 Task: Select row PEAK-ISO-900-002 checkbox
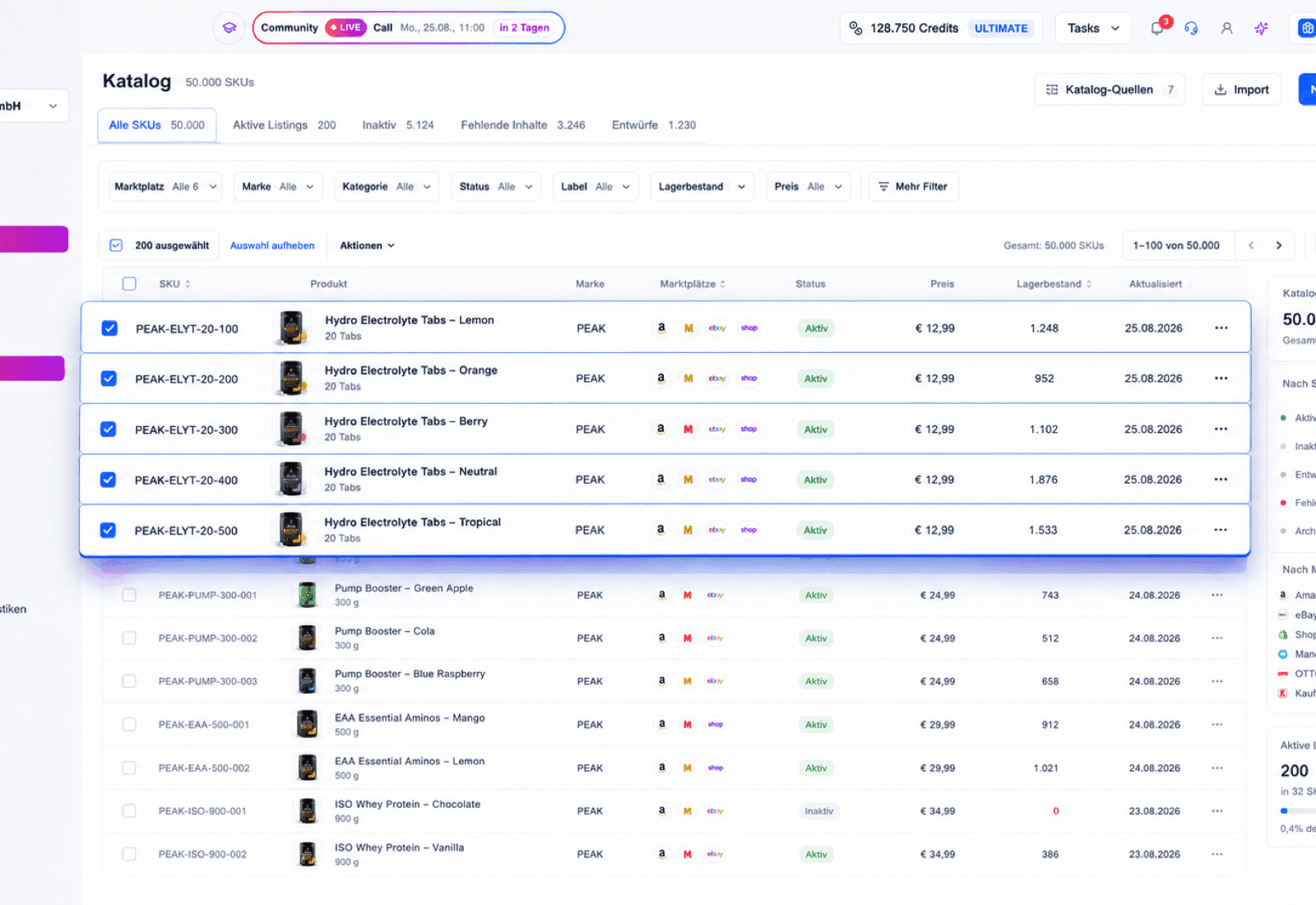[129, 855]
